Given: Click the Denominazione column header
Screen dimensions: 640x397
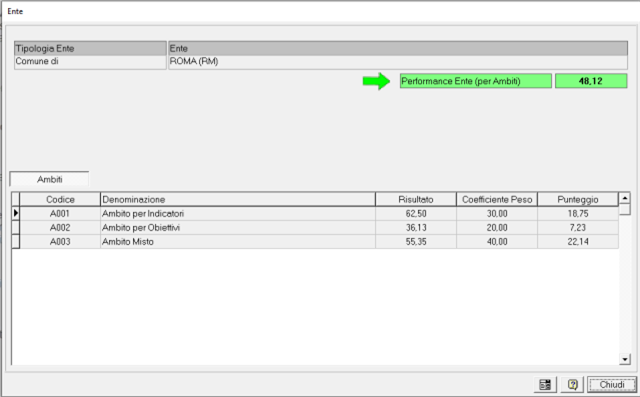Looking at the screenshot, I should click(238, 200).
